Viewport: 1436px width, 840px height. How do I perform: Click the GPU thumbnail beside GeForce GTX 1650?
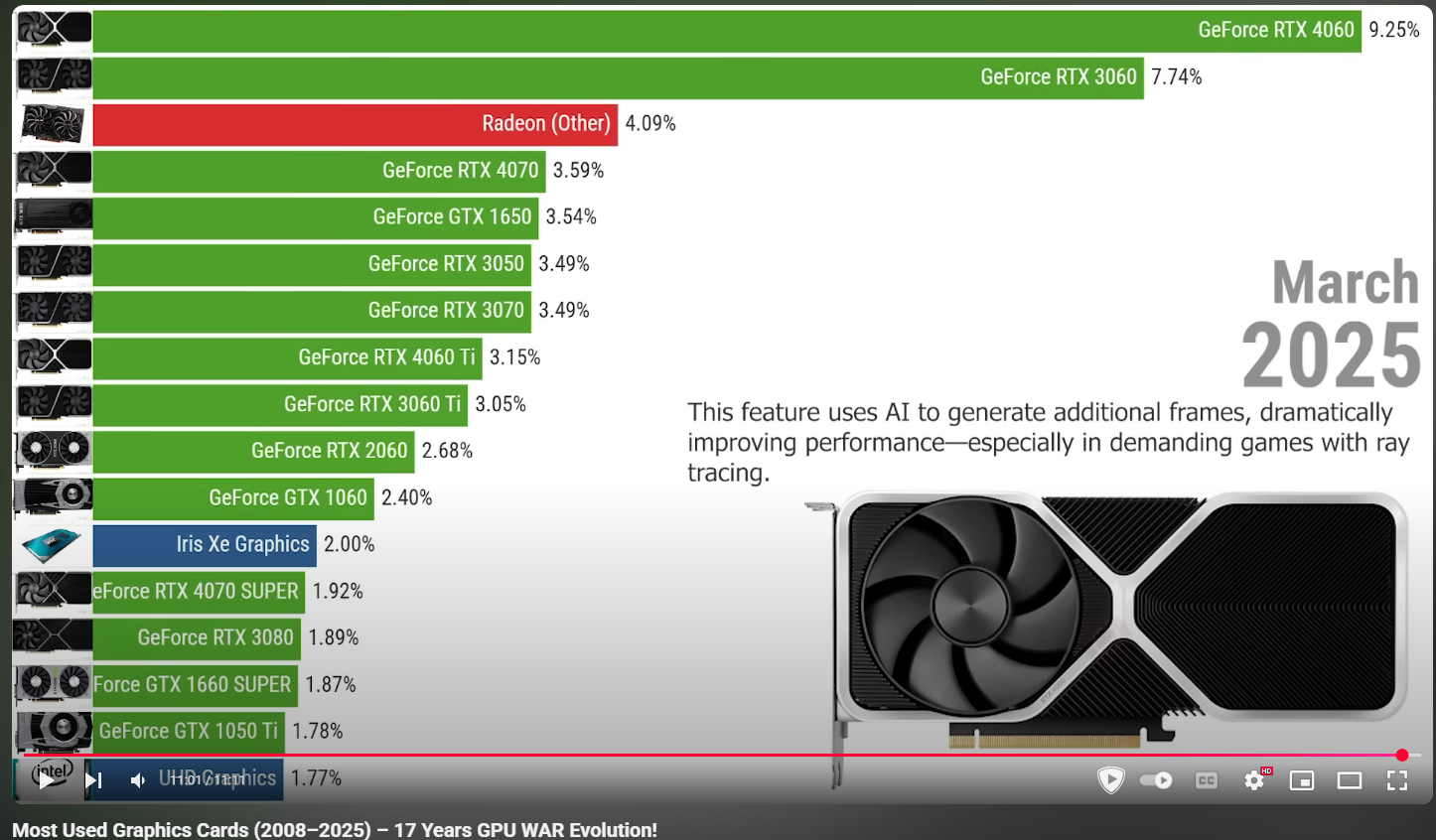54,216
